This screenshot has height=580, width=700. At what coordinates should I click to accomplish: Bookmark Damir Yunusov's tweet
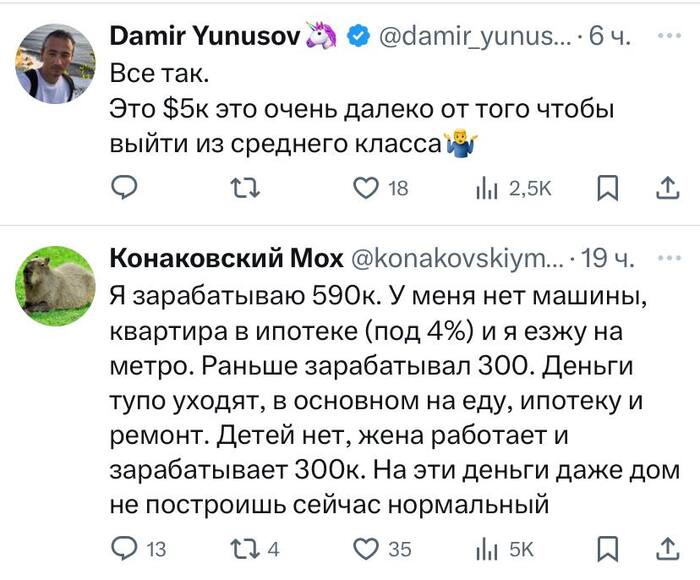point(607,187)
